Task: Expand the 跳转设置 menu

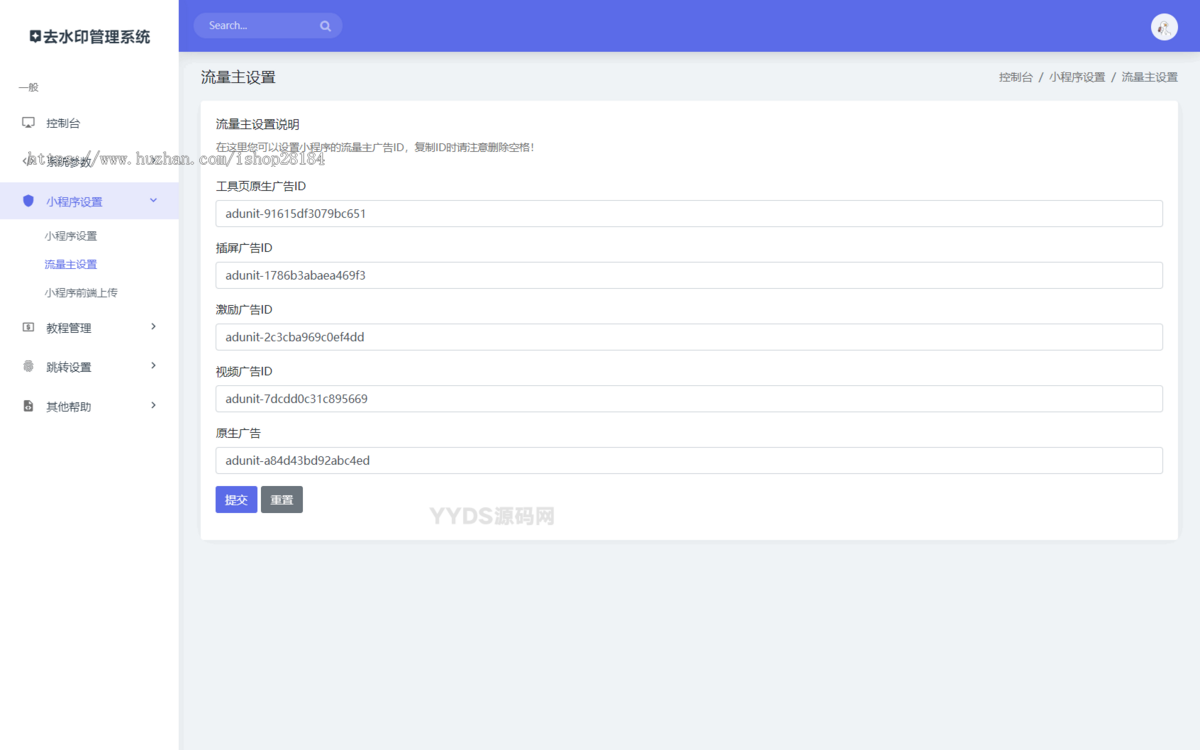Action: tap(88, 366)
